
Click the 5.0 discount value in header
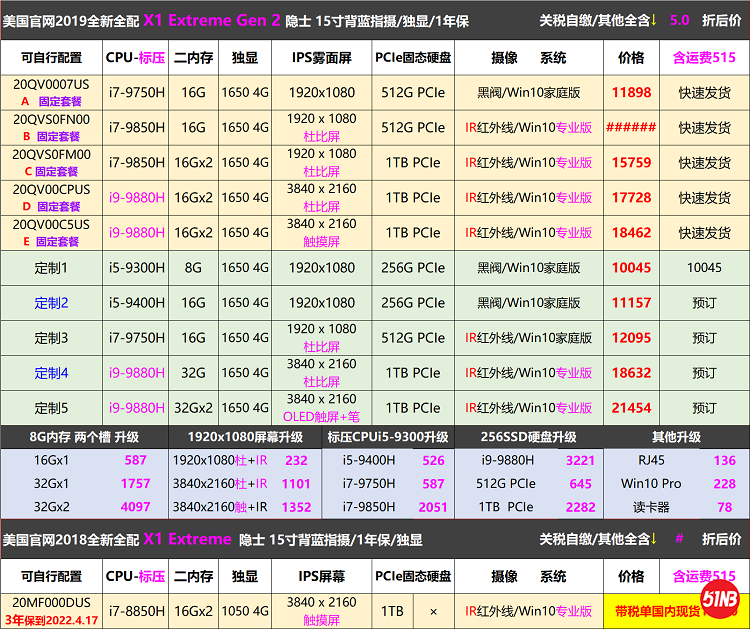point(679,20)
